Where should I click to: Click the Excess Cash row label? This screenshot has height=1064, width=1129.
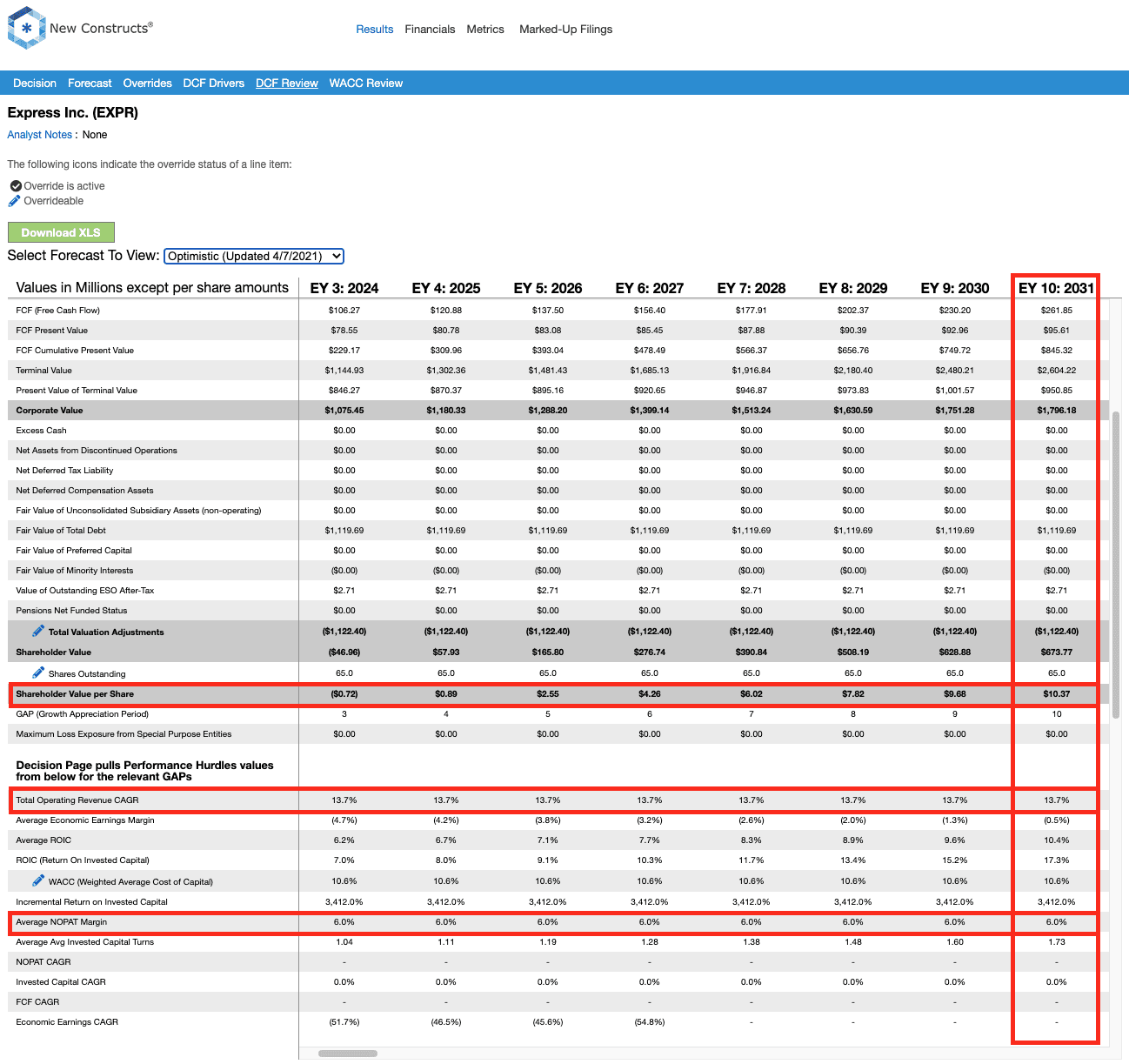tap(41, 431)
